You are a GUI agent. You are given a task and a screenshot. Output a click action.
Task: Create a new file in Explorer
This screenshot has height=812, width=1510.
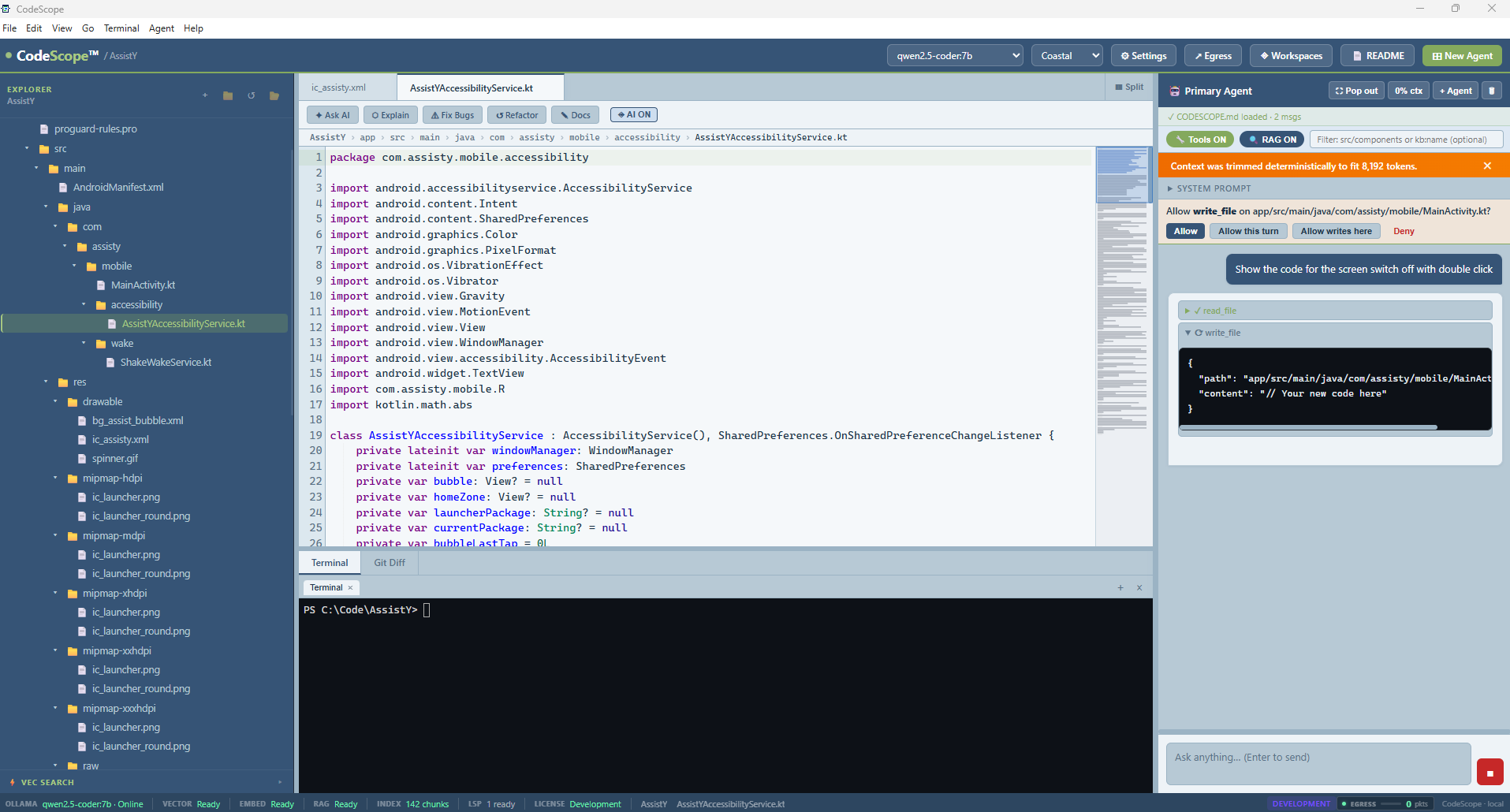click(x=205, y=95)
